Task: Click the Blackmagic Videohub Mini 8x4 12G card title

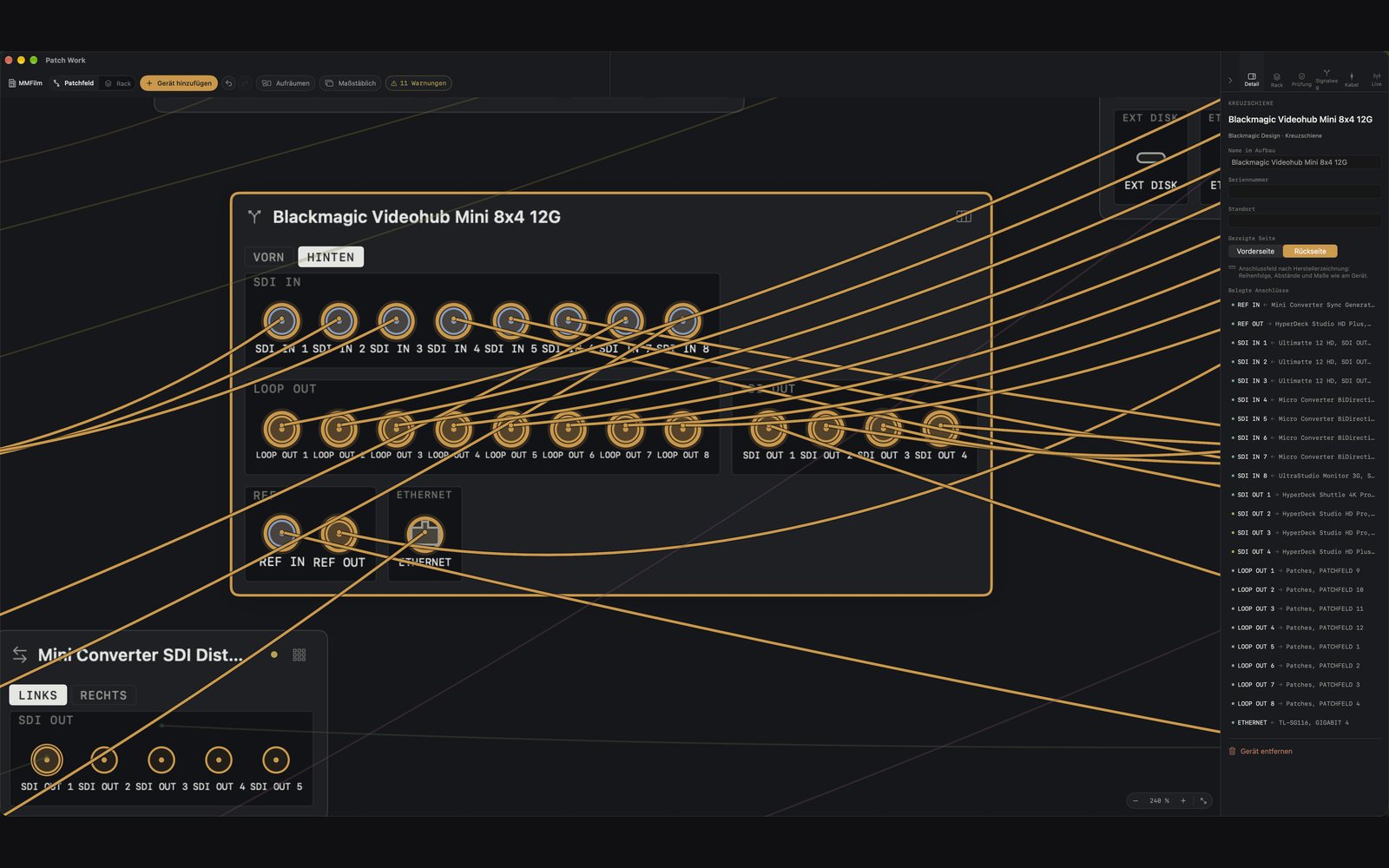Action: [417, 217]
